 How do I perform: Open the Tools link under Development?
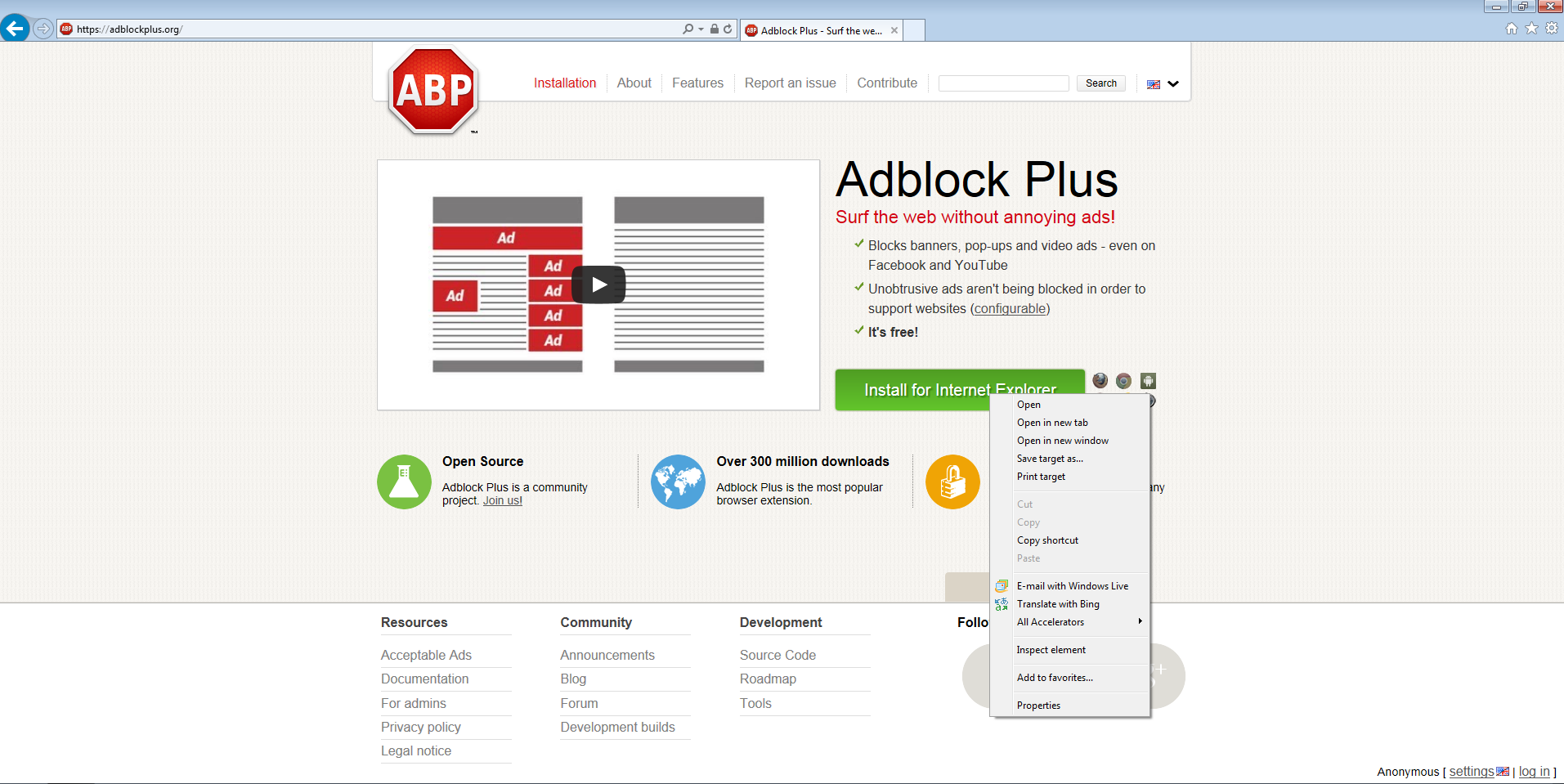click(x=755, y=703)
